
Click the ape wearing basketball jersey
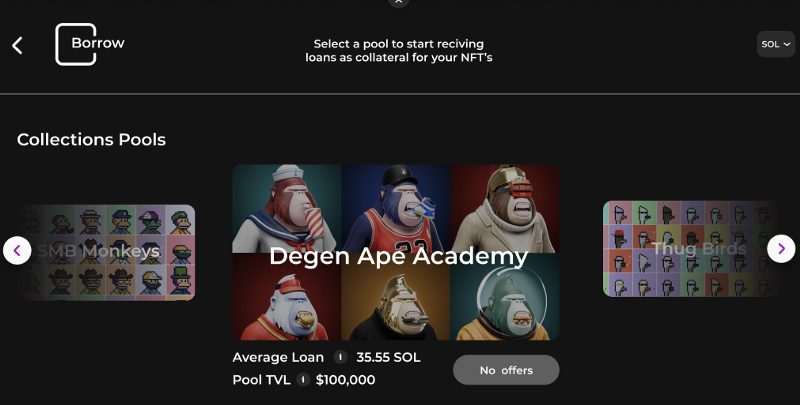[x=396, y=208]
